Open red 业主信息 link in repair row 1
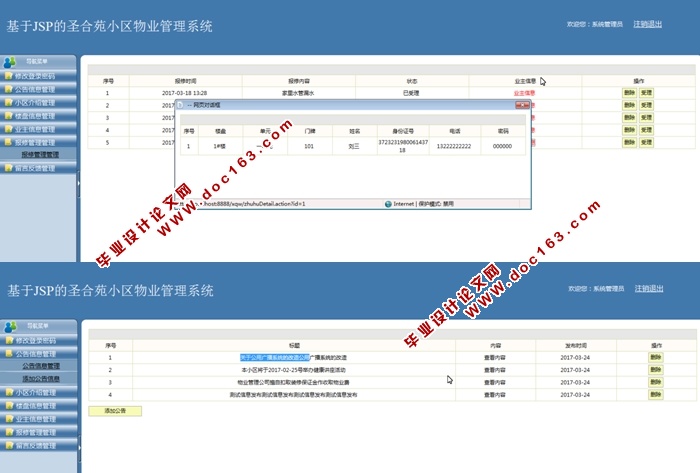The image size is (700, 473). click(524, 93)
